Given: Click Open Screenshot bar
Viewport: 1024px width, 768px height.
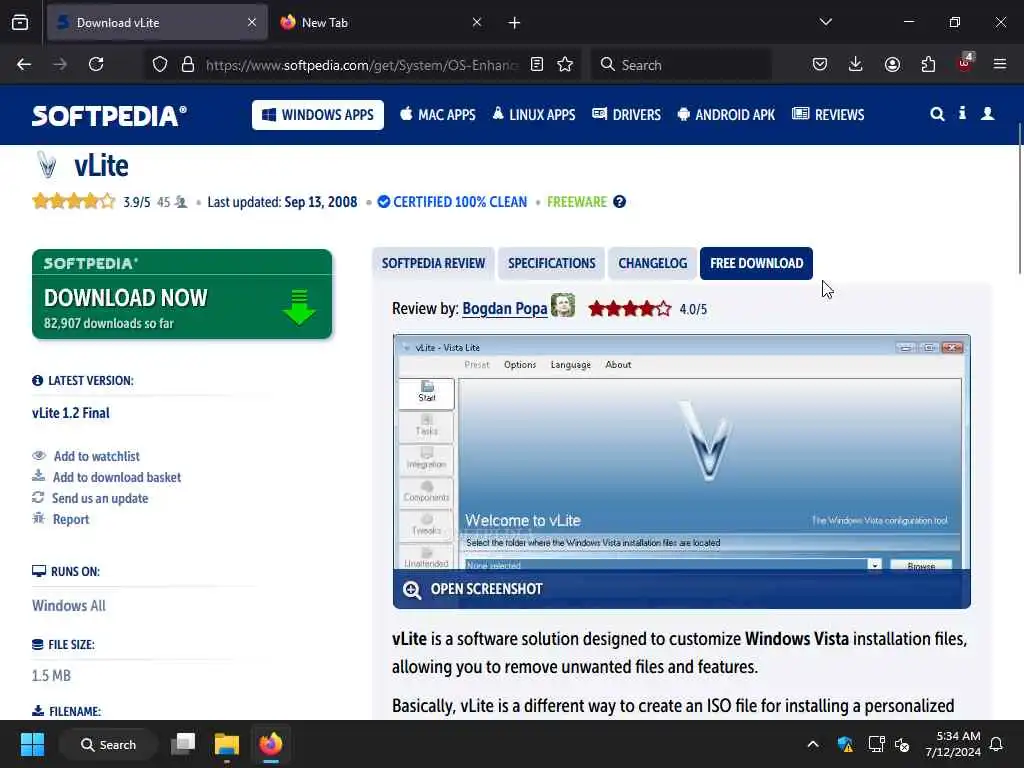Looking at the screenshot, I should [681, 589].
